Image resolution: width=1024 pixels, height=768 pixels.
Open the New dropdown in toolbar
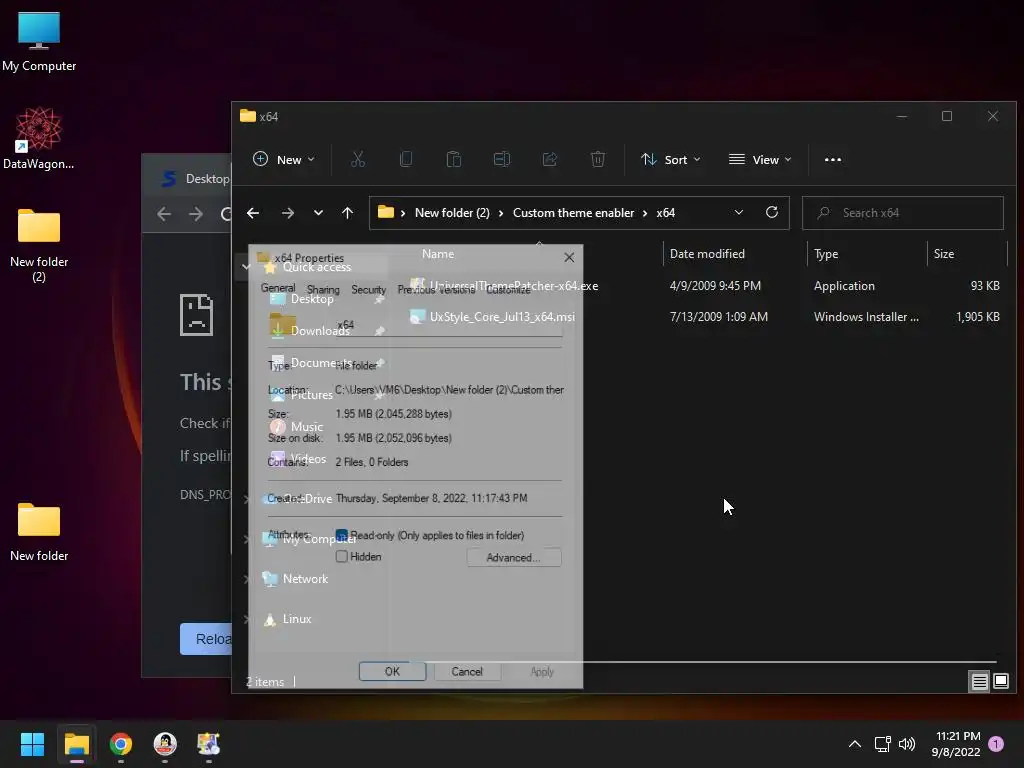pyautogui.click(x=284, y=159)
